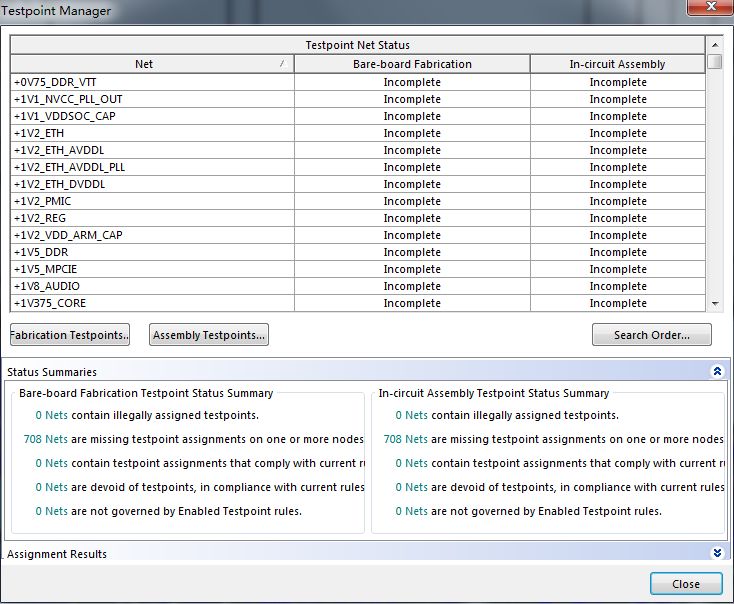734x604 pixels.
Task: Click Fabrication status of +1V5_DDR
Action: tap(412, 252)
